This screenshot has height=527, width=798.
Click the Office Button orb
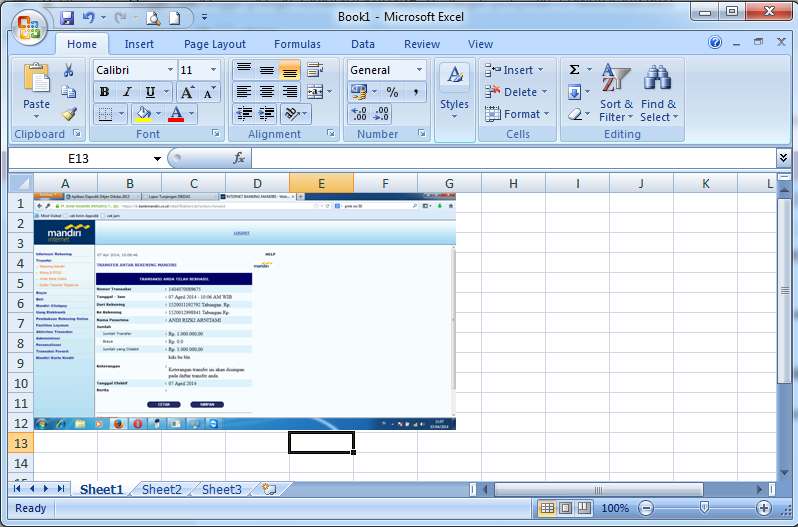click(x=29, y=27)
